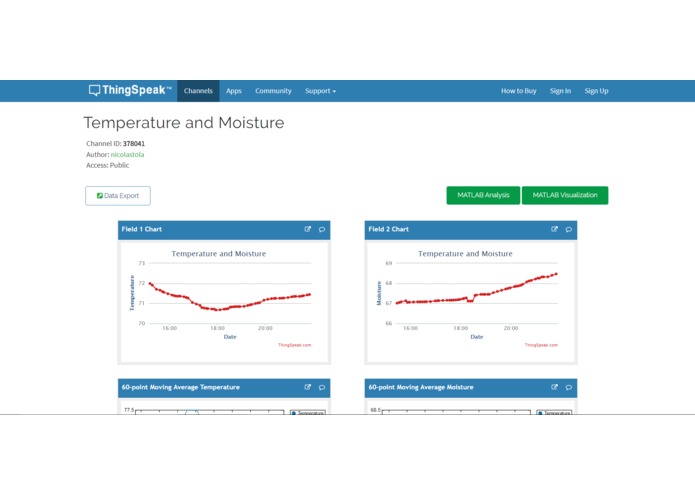The image size is (695, 494).
Task: Open Moving Average Moisture external-link icon
Action: 554,387
